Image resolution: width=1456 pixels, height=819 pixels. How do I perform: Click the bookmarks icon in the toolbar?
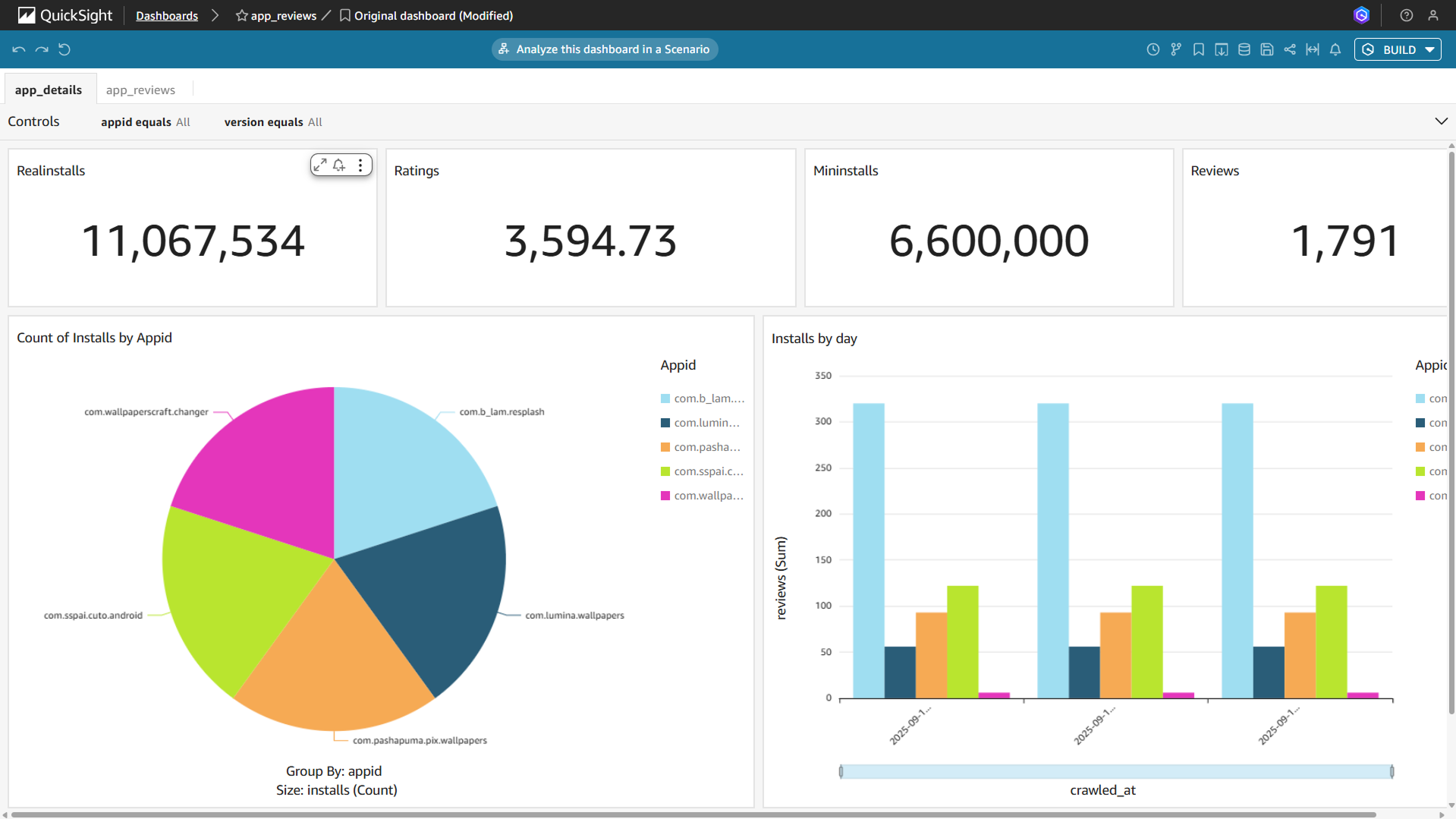pyautogui.click(x=1199, y=49)
